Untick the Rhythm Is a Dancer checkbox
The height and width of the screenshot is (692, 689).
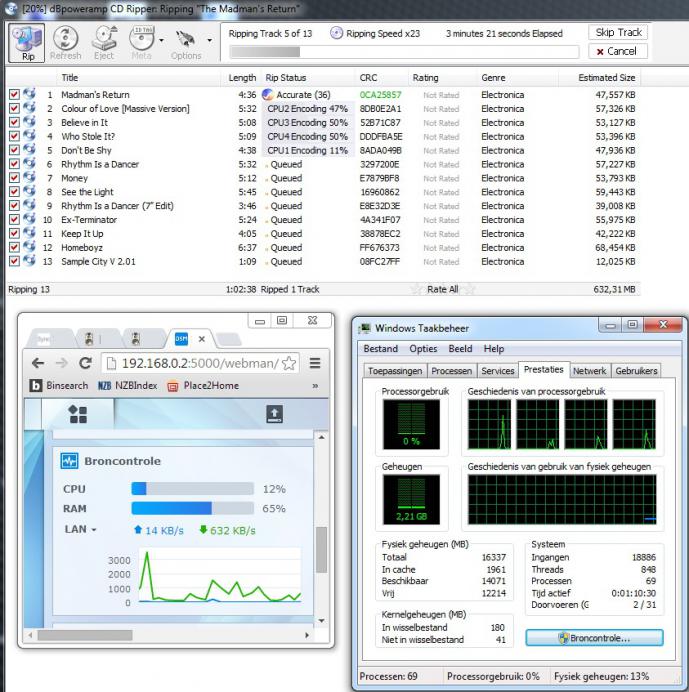pyautogui.click(x=14, y=164)
